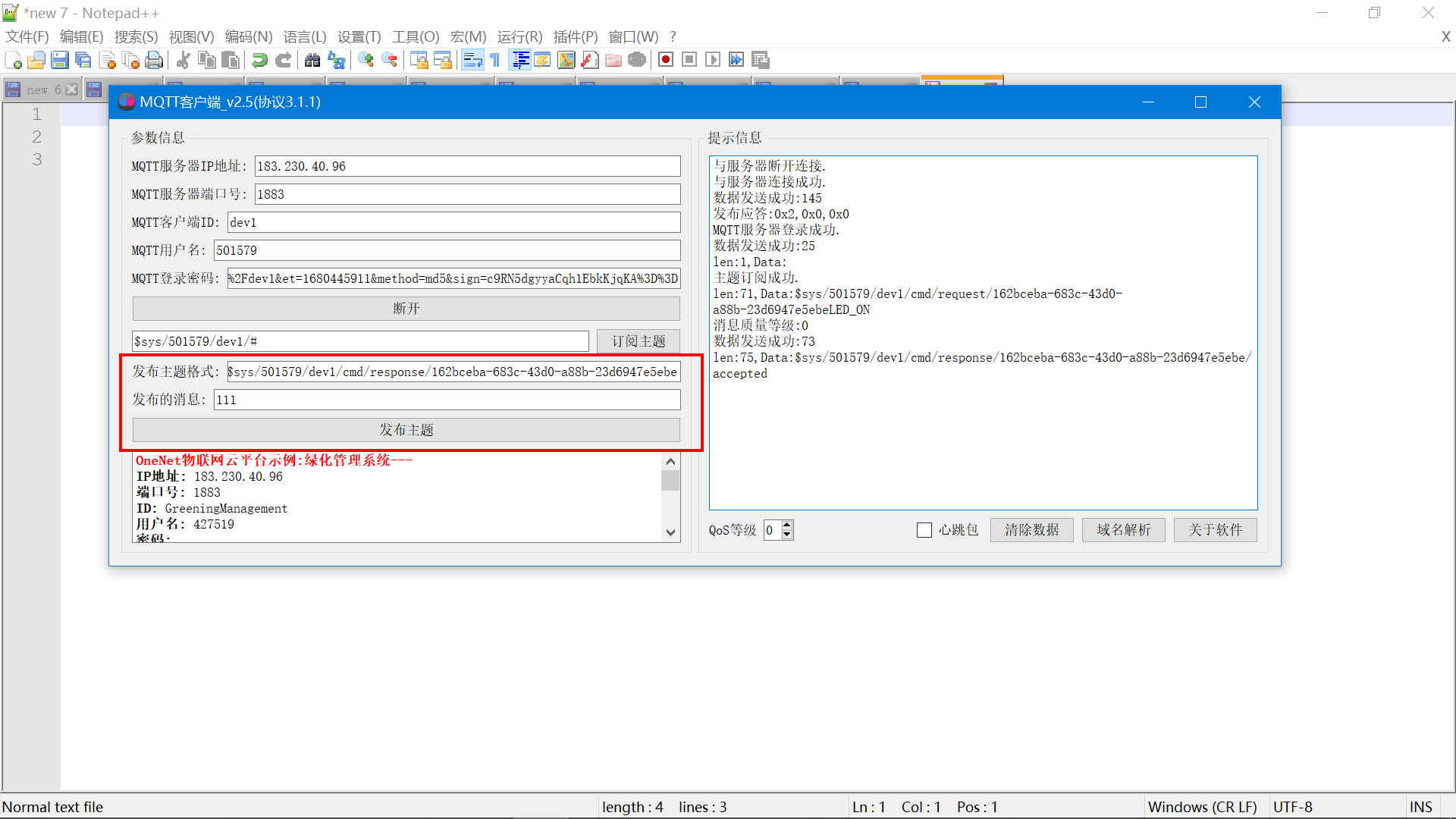The height and width of the screenshot is (819, 1456).
Task: Open the Document Map icon
Action: 566,60
